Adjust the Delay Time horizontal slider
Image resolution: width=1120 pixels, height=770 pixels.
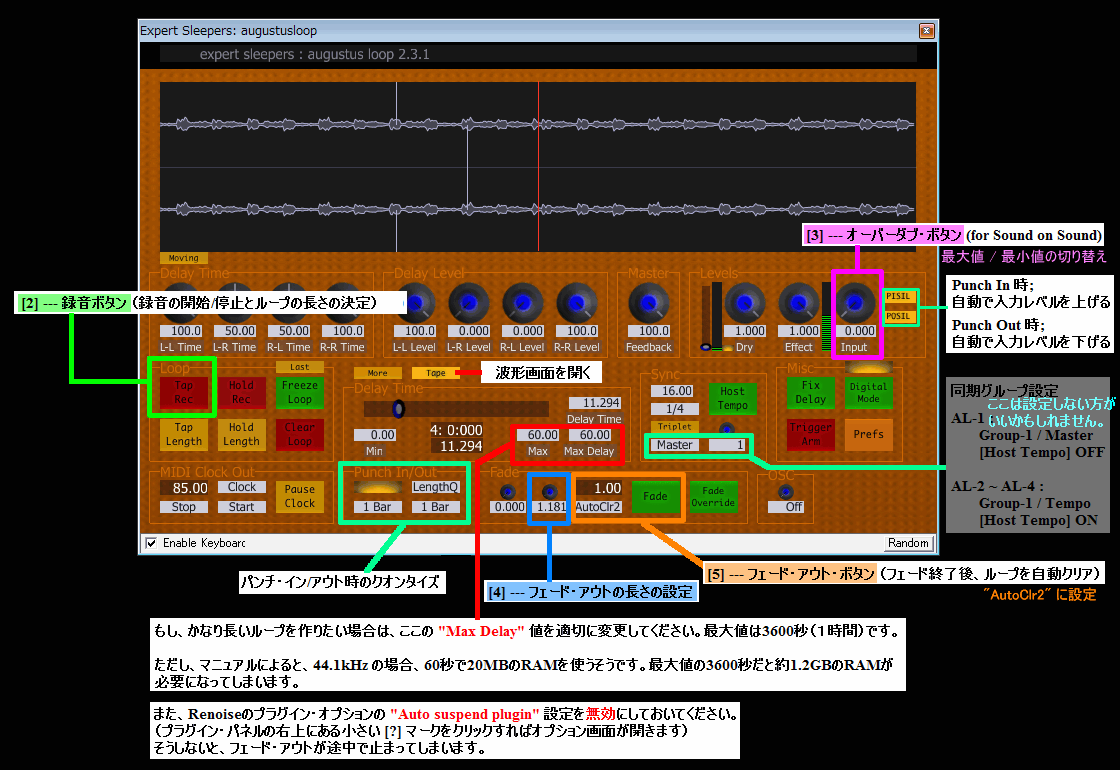tap(456, 409)
